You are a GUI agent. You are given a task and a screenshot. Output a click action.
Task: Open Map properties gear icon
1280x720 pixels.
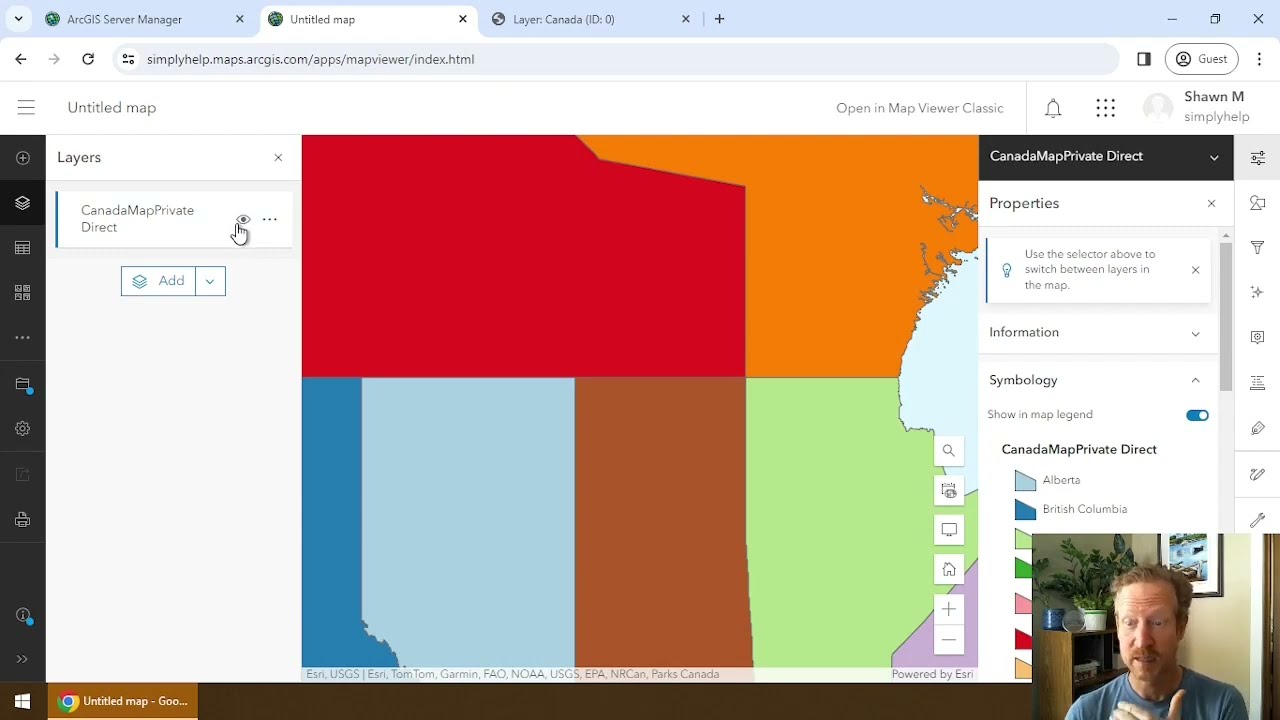click(22, 429)
